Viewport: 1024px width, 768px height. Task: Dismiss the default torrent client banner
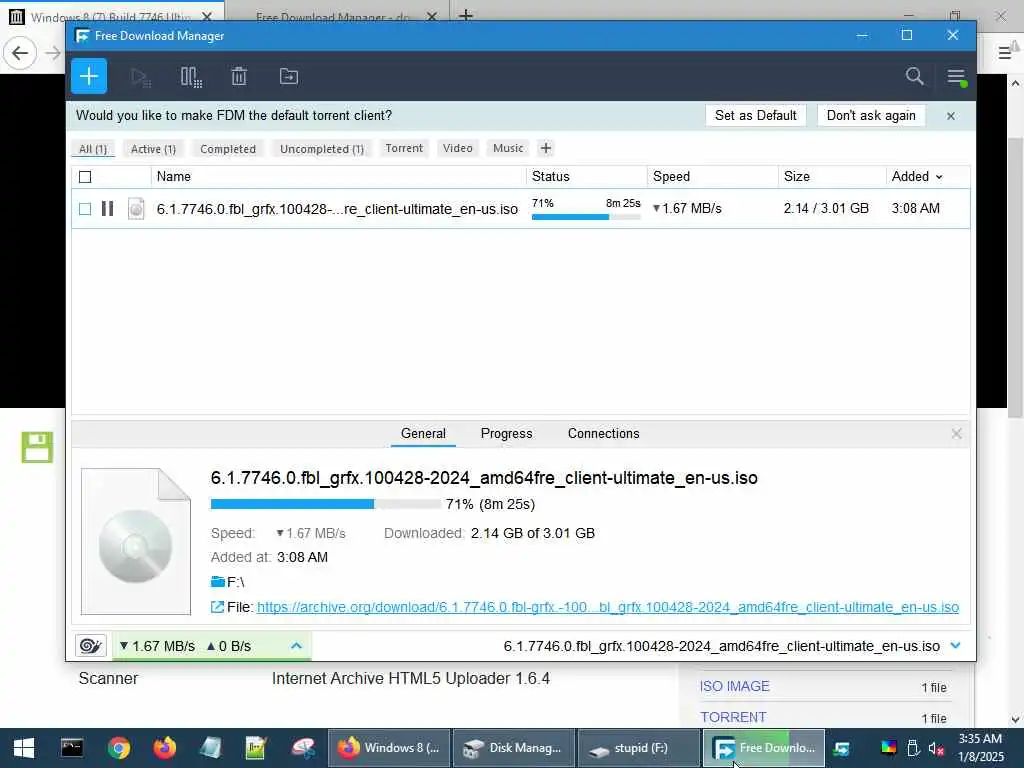pos(951,116)
